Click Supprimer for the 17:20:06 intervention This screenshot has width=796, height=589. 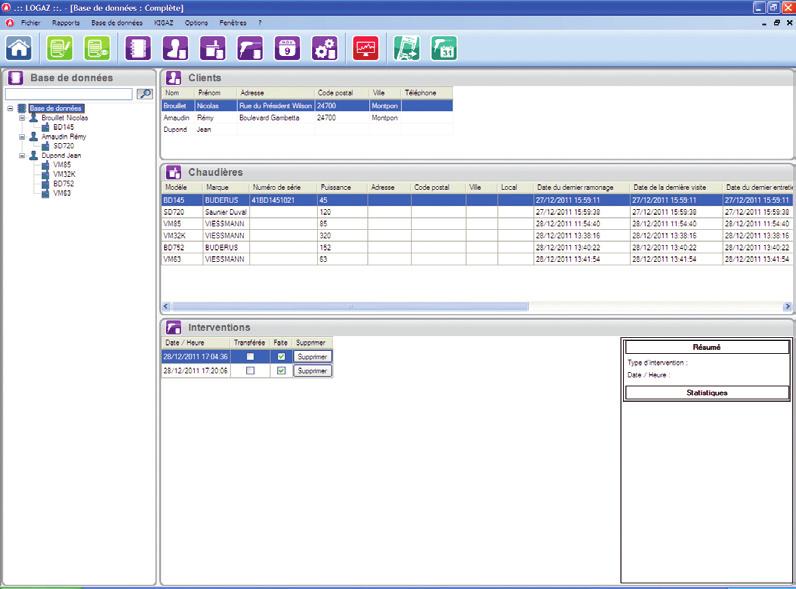point(312,371)
